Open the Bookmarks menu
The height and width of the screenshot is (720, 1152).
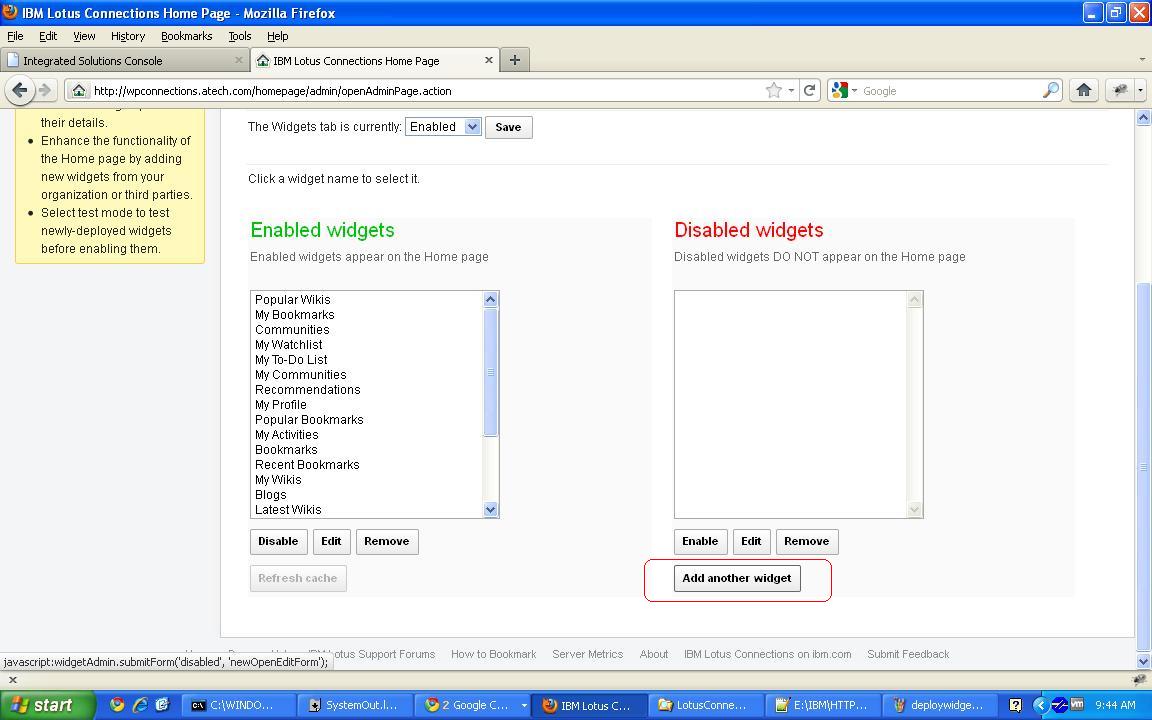(x=187, y=36)
